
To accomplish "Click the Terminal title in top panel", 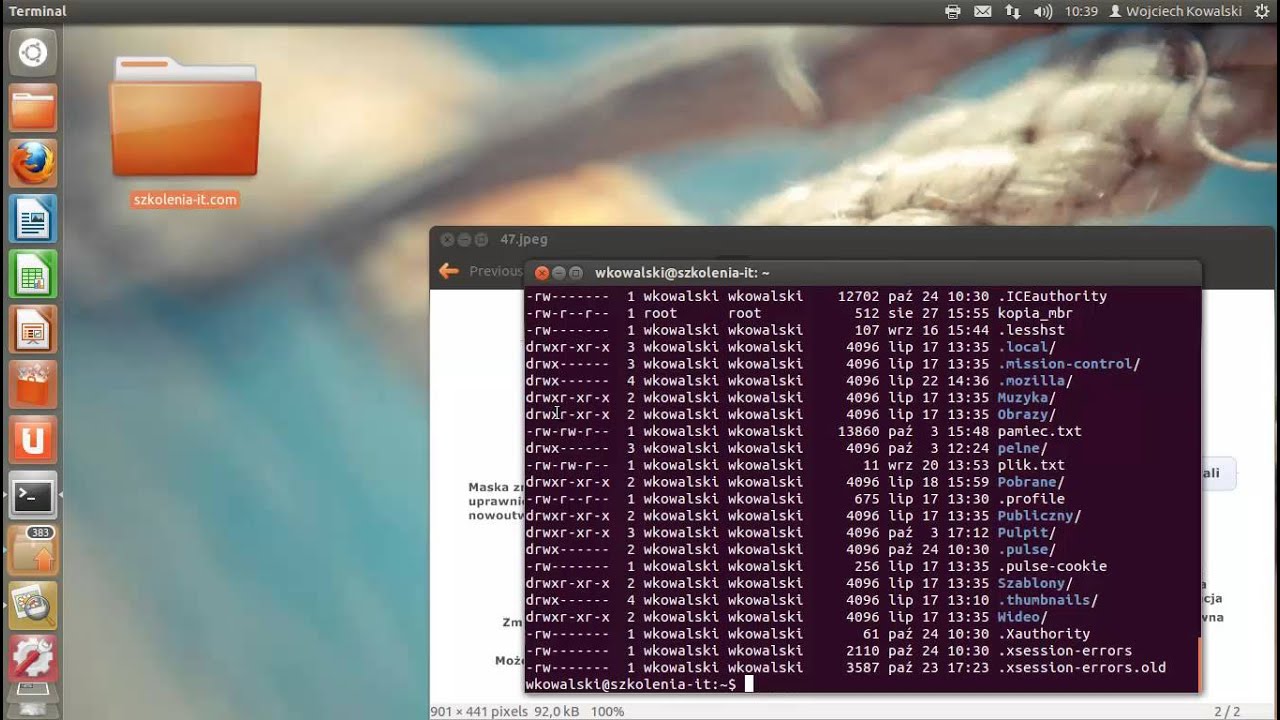I will (37, 11).
